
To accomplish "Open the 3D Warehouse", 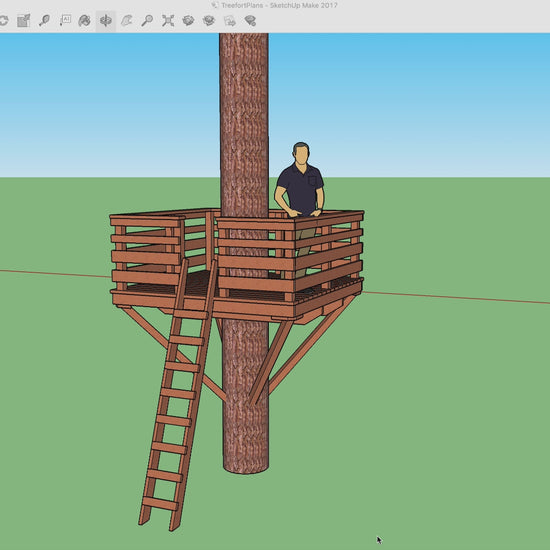I will coord(188,21).
